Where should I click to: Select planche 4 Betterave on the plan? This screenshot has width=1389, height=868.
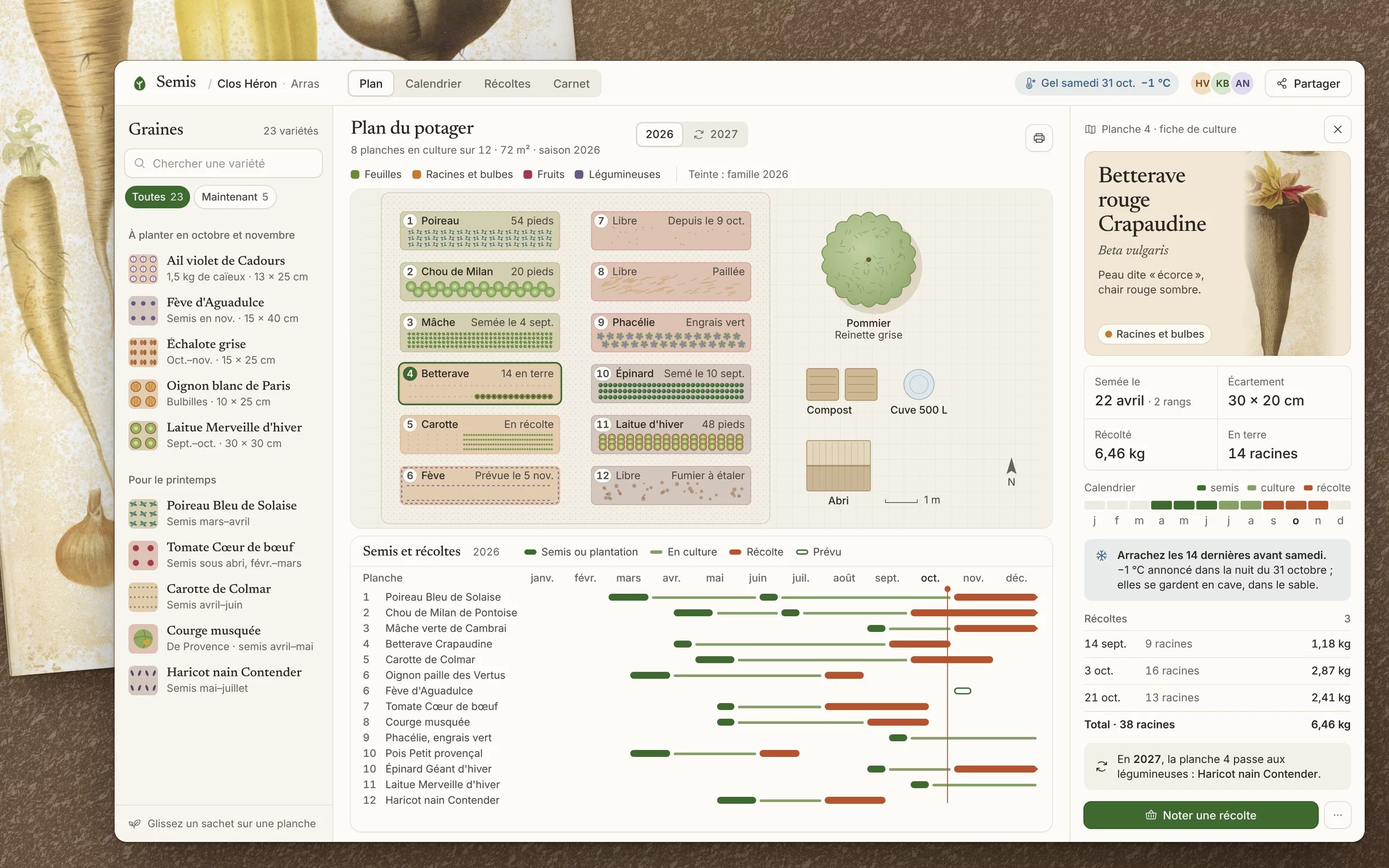point(480,383)
